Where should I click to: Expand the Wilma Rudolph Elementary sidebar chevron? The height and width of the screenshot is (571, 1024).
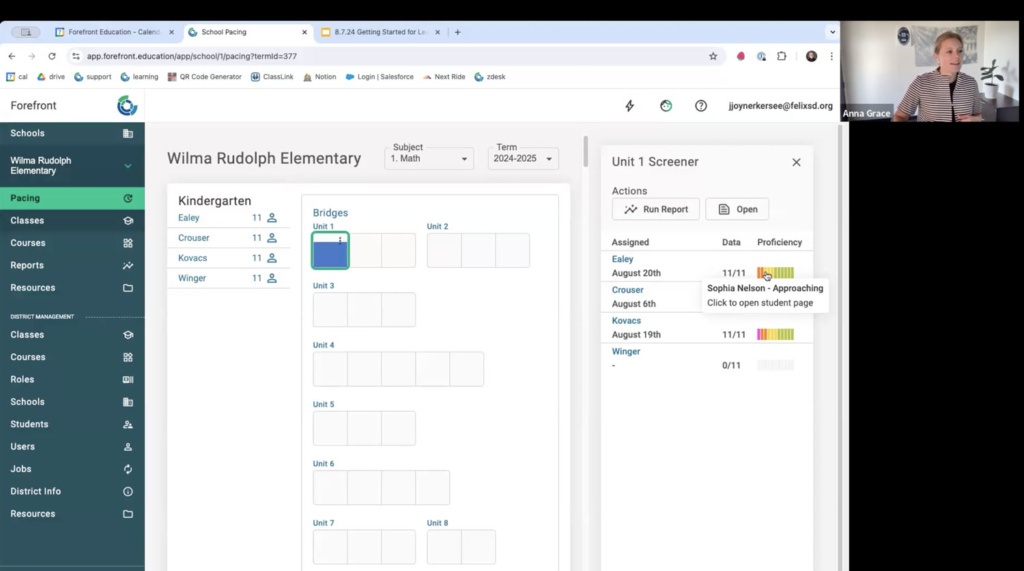[128, 166]
